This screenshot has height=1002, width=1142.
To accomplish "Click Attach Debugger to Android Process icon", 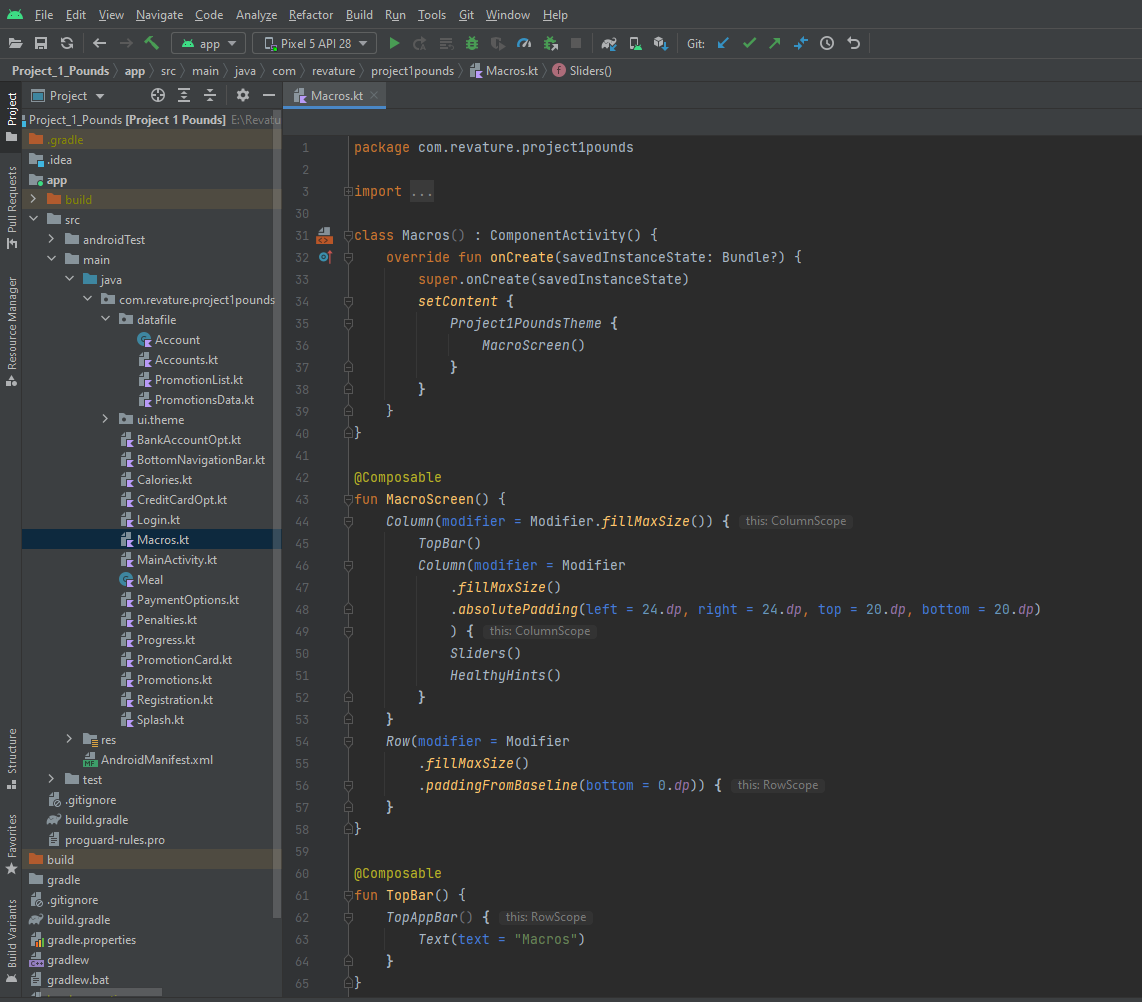I will coord(551,44).
